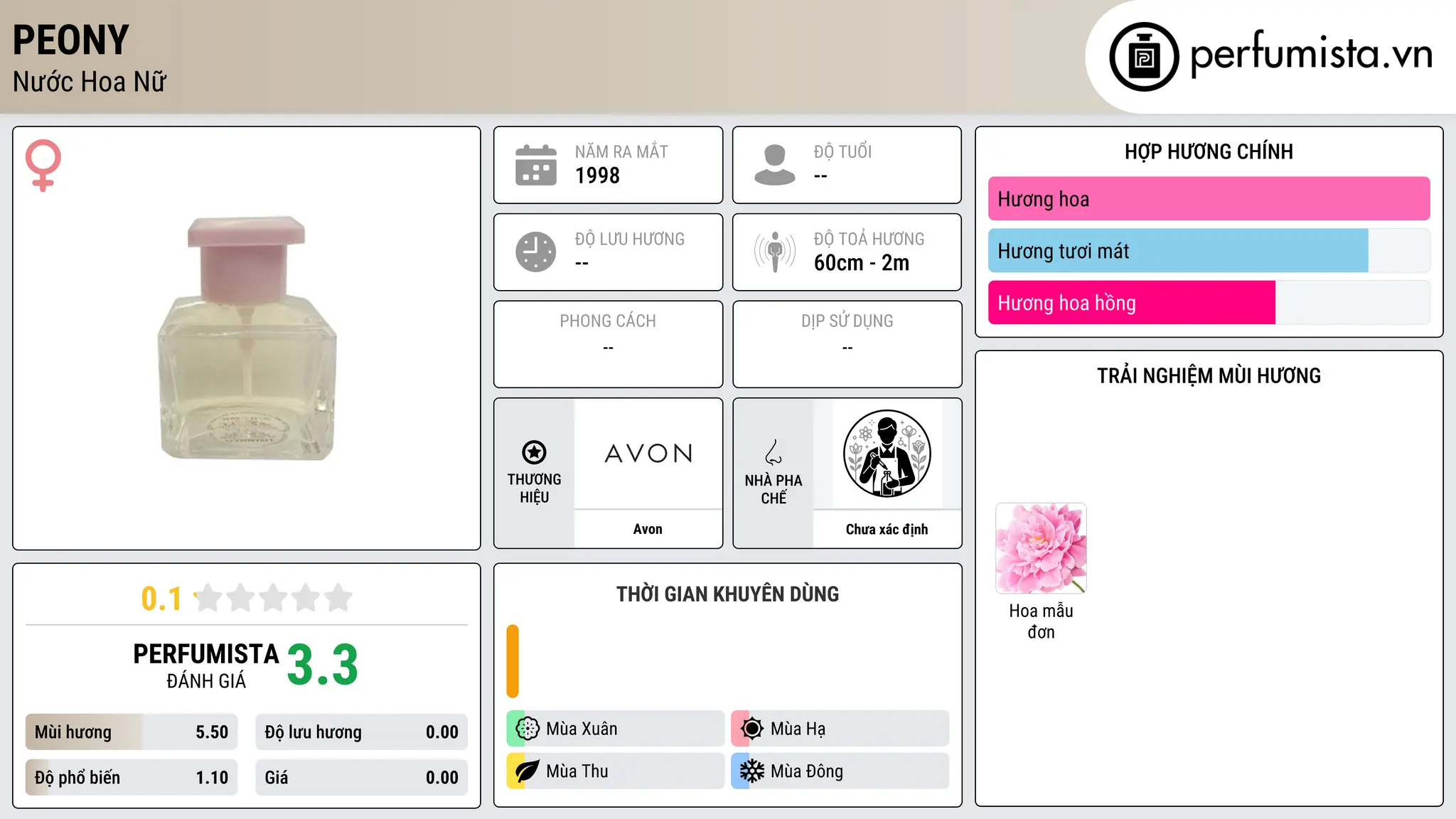This screenshot has width=1456, height=819.
Task: Click the Hợp hương chính heading
Action: coord(1209,152)
